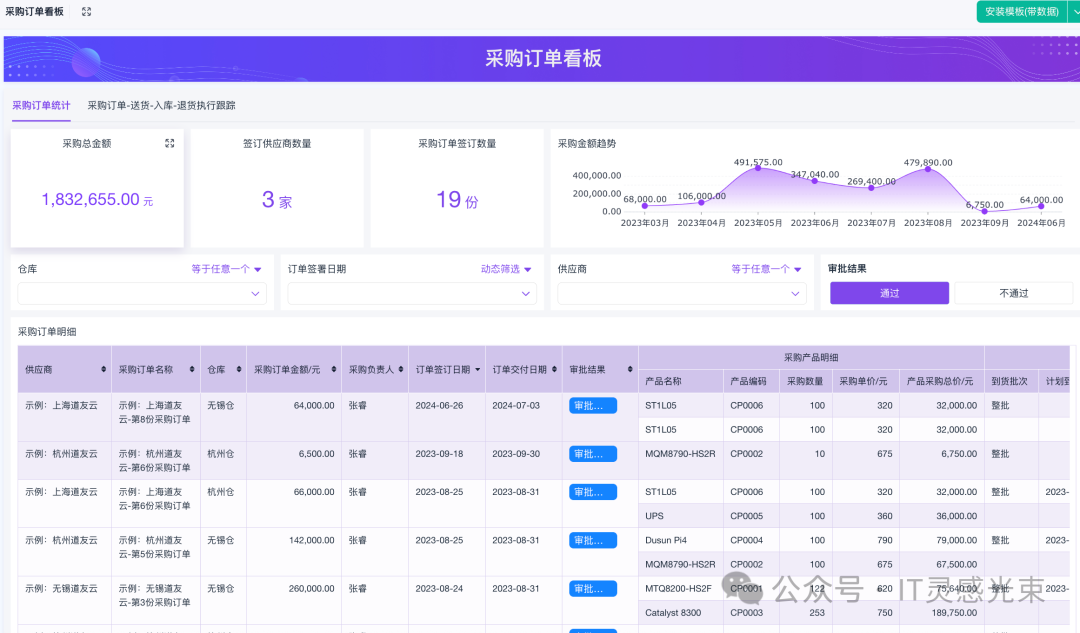Sort by 审批结果 column sort icon

click(x=629, y=369)
